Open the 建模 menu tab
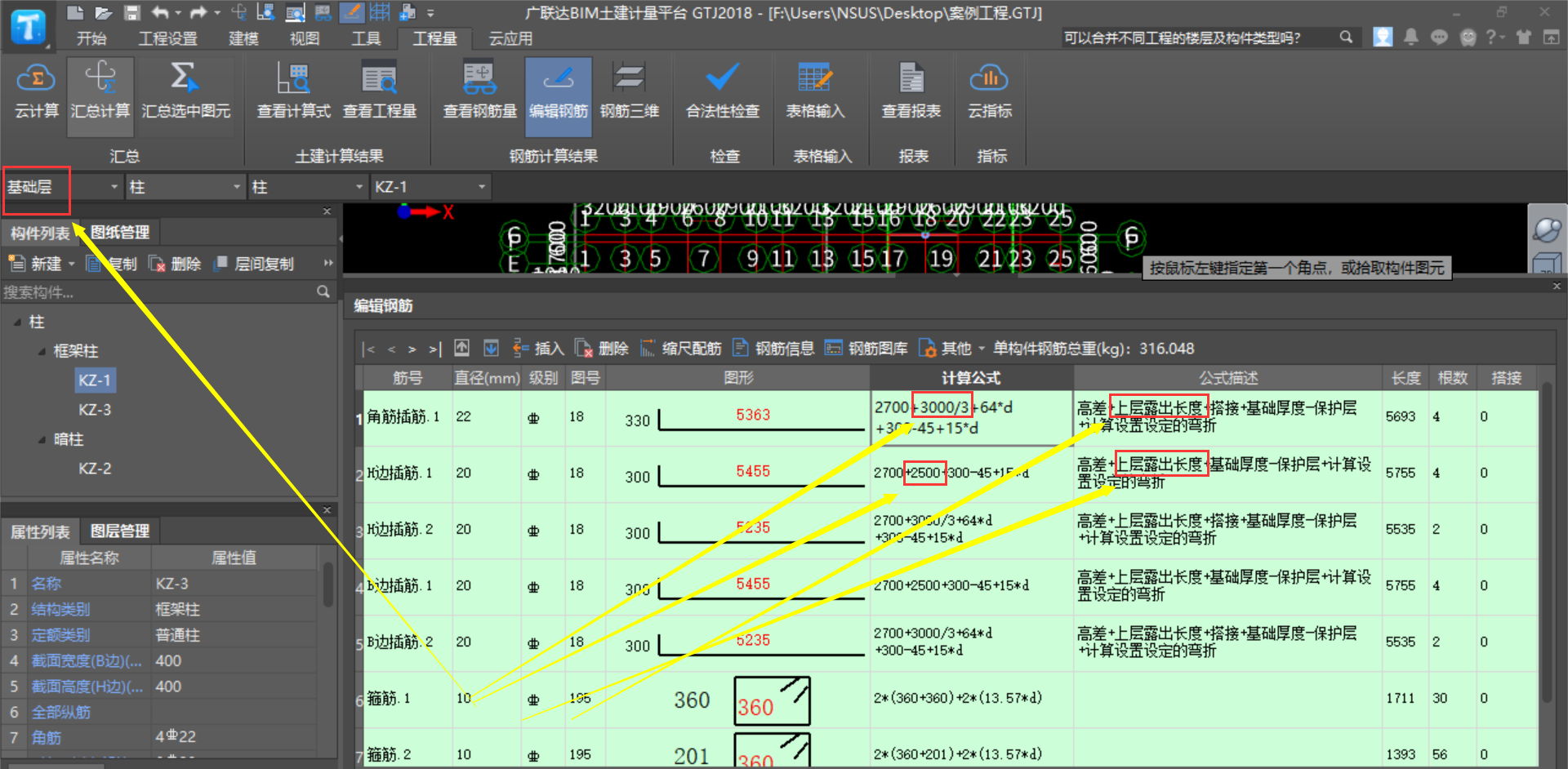The height and width of the screenshot is (769, 1568). (x=243, y=38)
